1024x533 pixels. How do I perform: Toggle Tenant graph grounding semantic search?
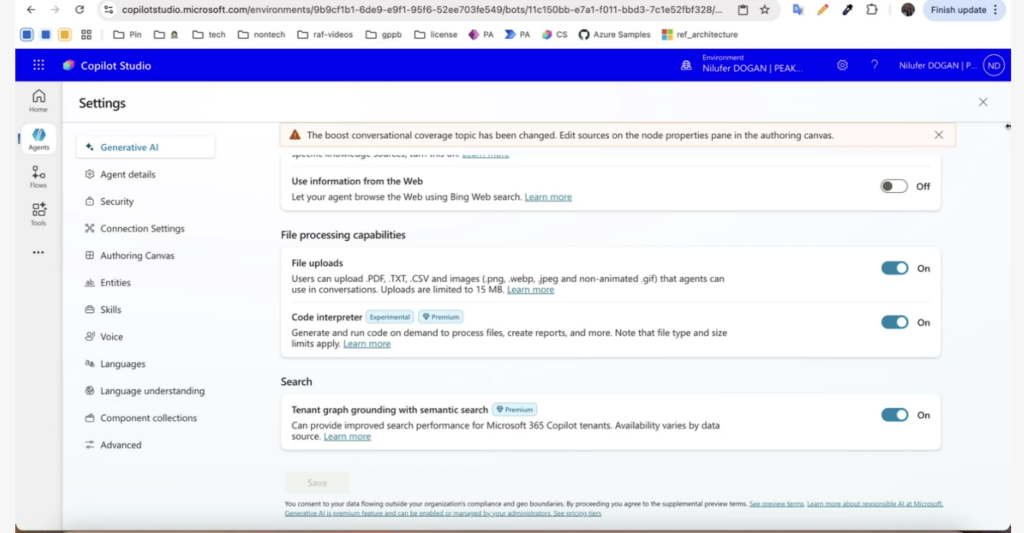tap(894, 415)
